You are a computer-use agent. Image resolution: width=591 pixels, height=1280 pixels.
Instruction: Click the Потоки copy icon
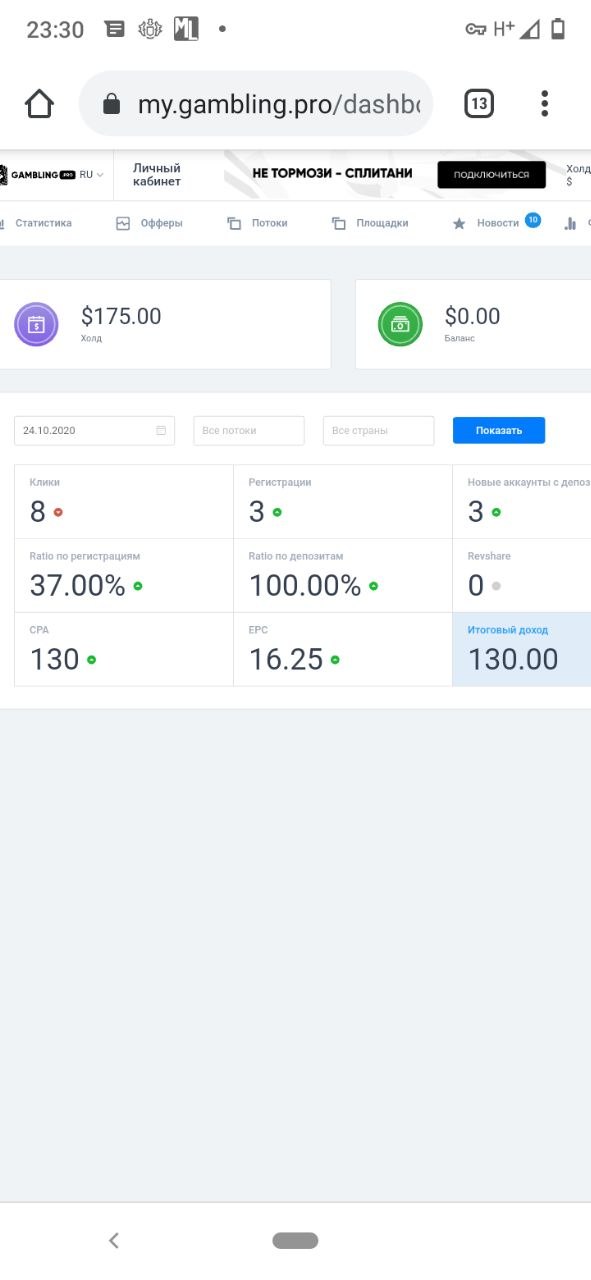234,224
